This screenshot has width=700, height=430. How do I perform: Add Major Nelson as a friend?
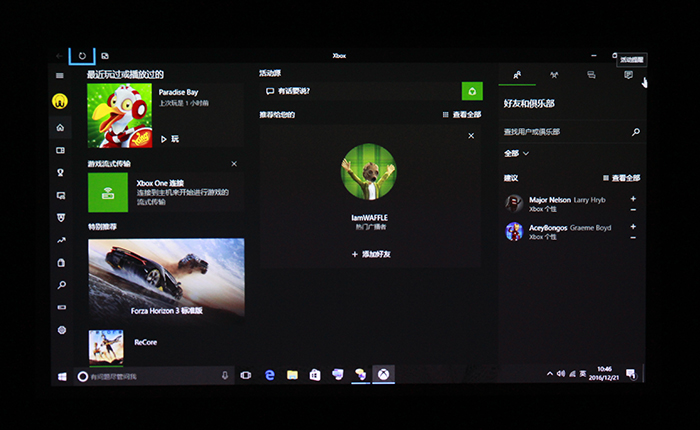(x=633, y=198)
